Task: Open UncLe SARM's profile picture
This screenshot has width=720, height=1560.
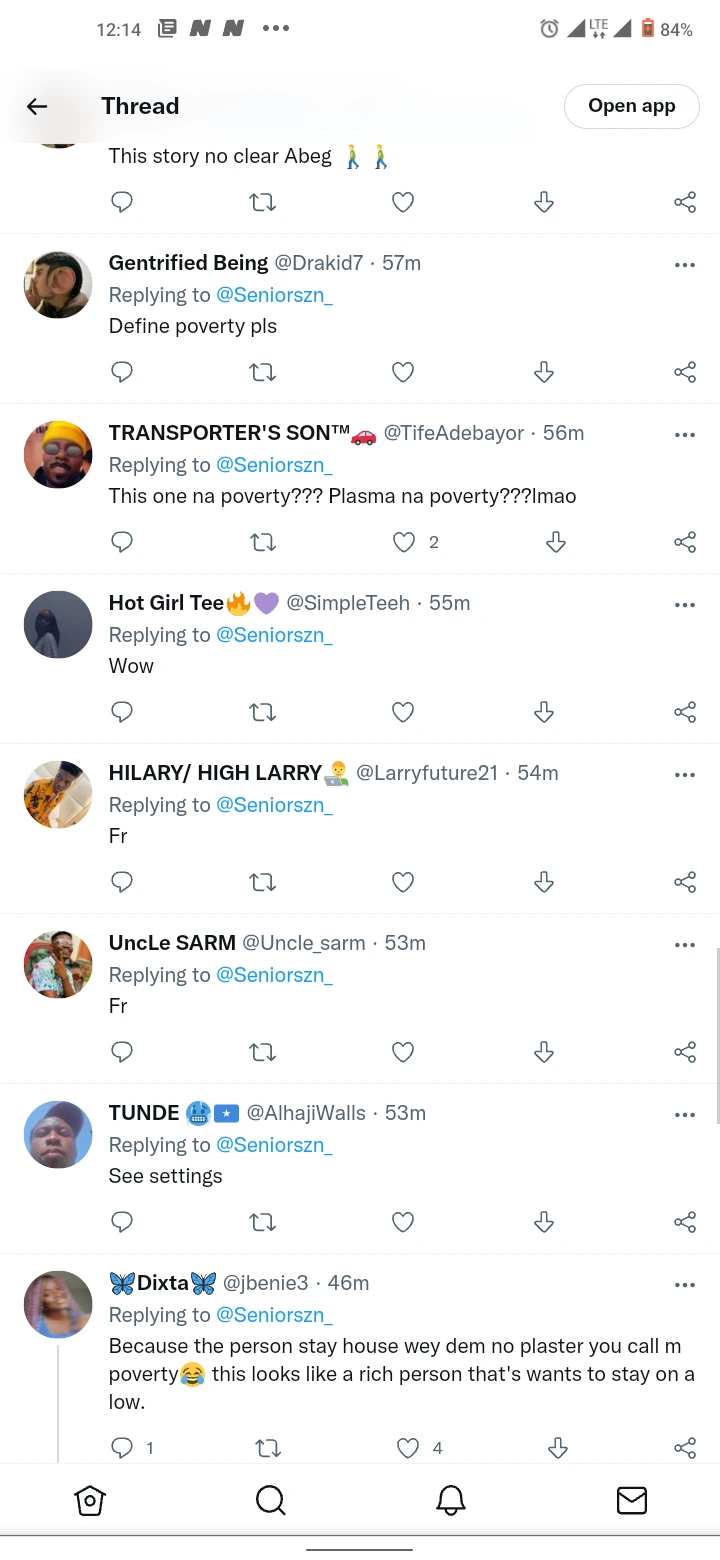Action: click(x=58, y=965)
